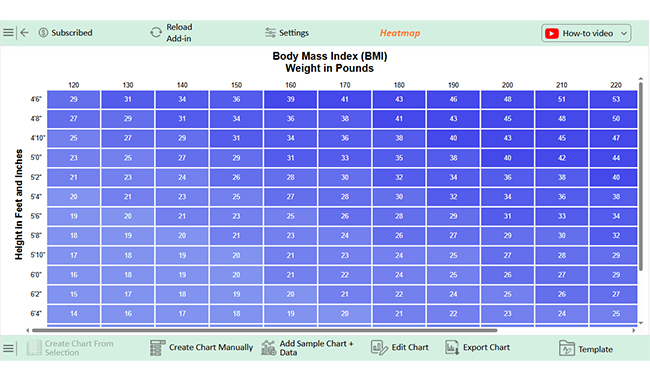Click the Export Chart button label

[486, 347]
